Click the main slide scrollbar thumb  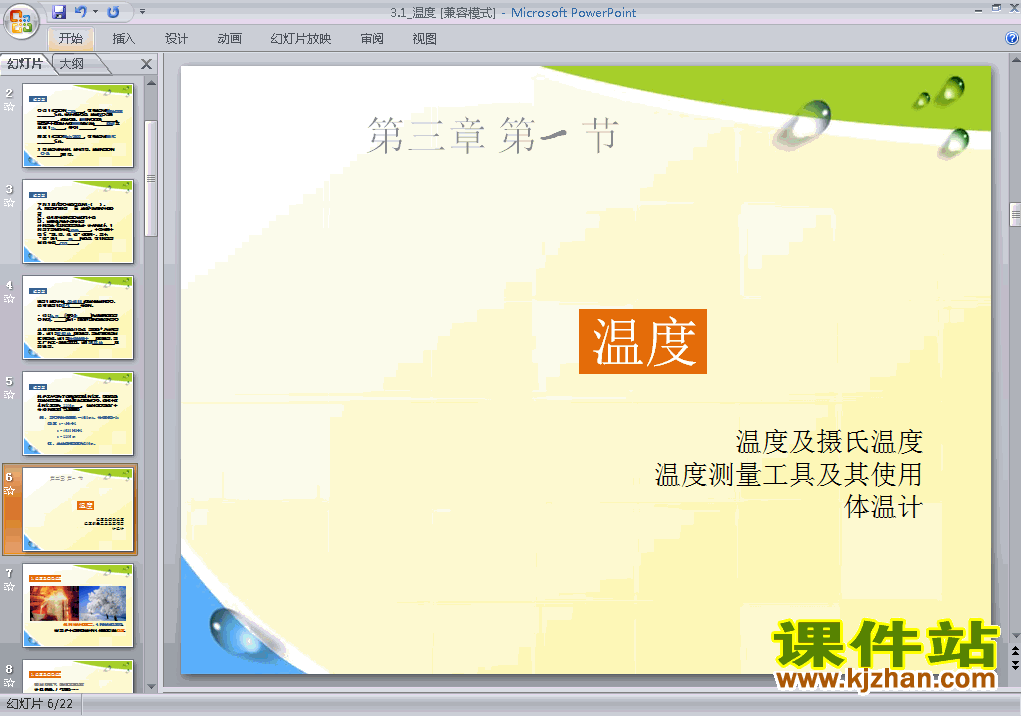1015,215
